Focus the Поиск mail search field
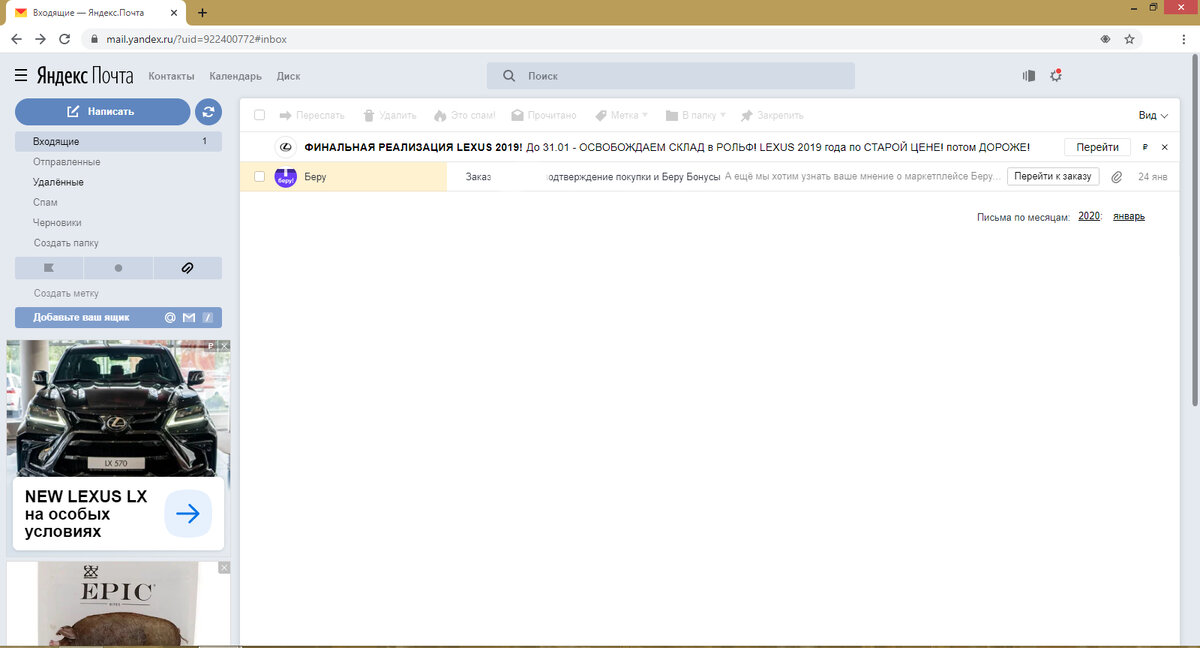This screenshot has width=1200, height=648. tap(671, 76)
